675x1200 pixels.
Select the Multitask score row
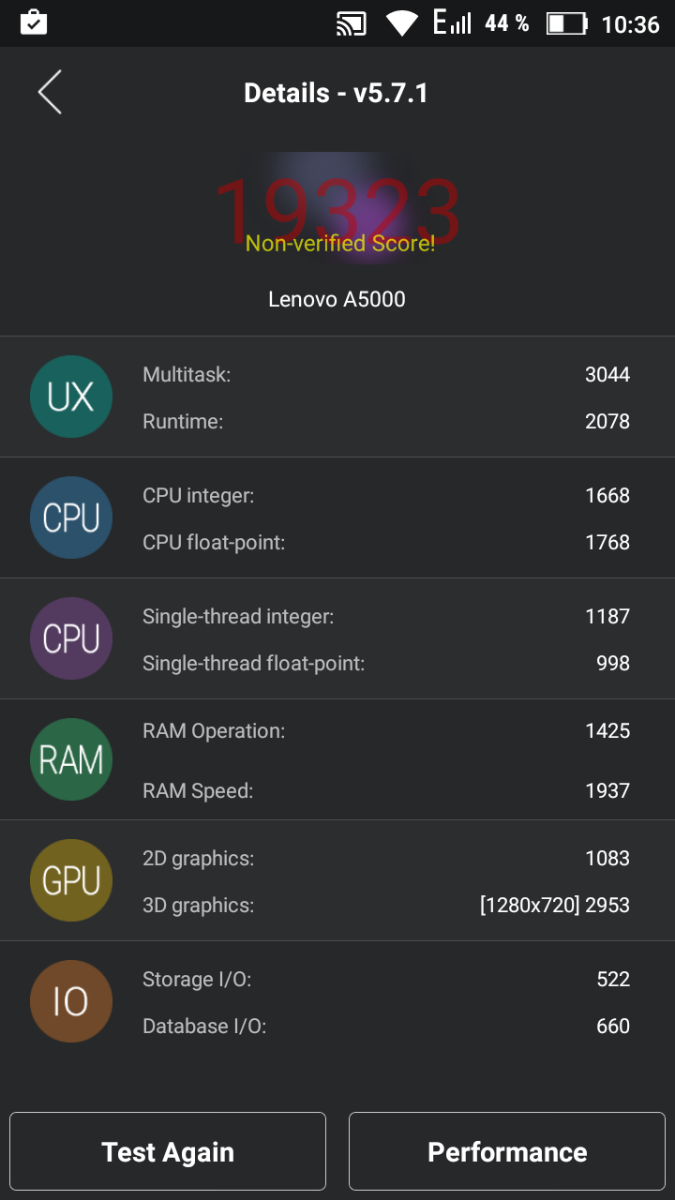click(386, 375)
